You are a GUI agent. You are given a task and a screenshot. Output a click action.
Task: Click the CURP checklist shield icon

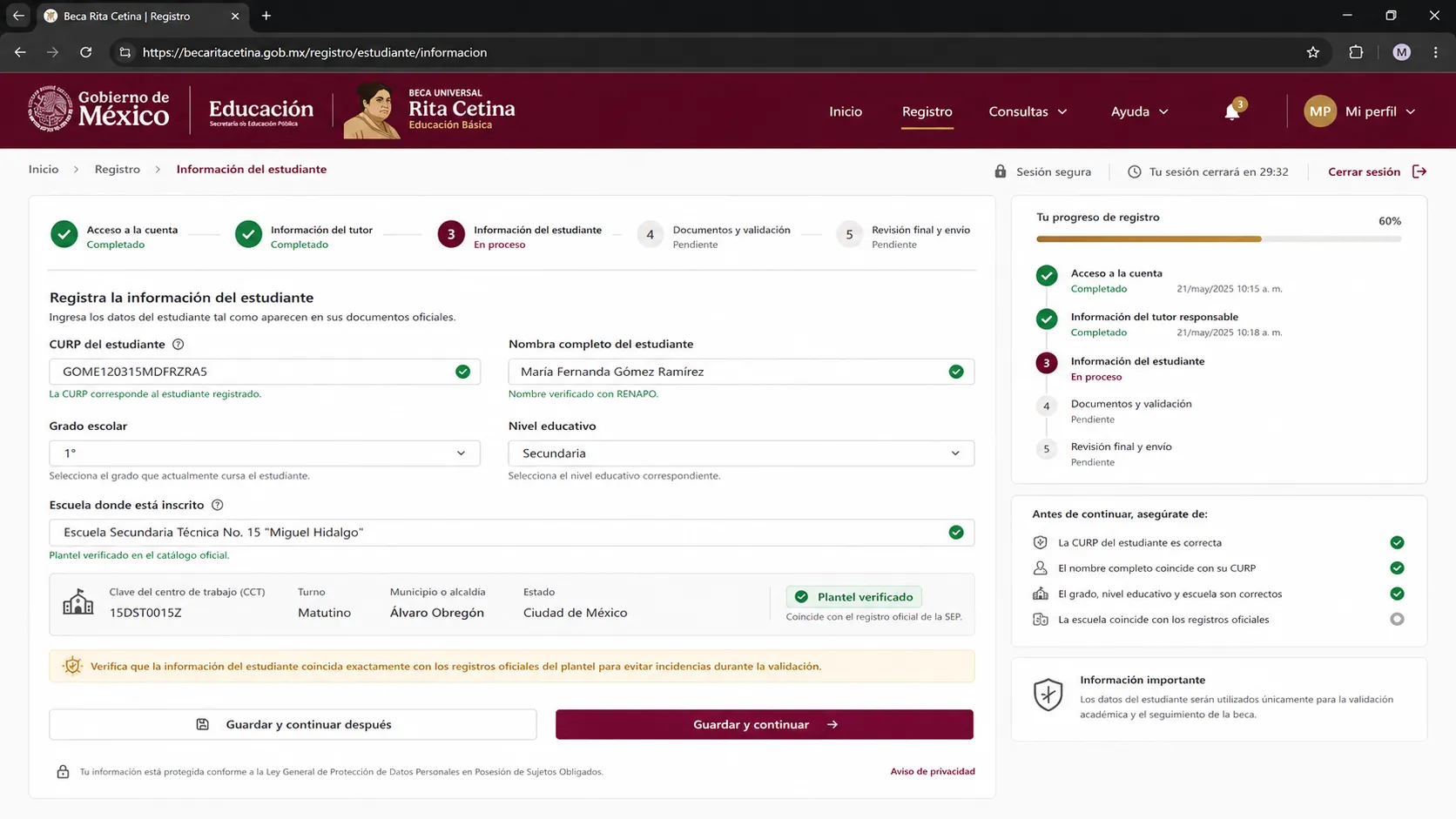(1040, 542)
